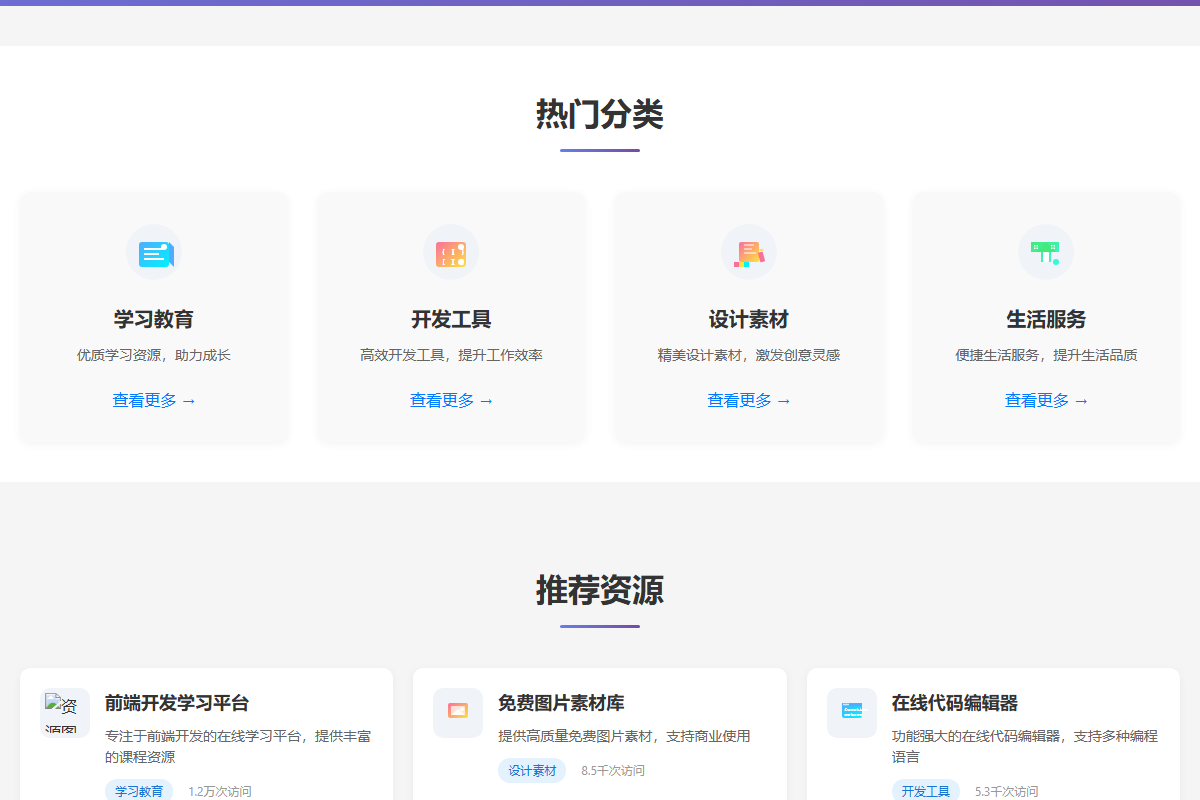Click the broken image on 前端开发学习平台 card
This screenshot has width=1200, height=800.
click(64, 713)
